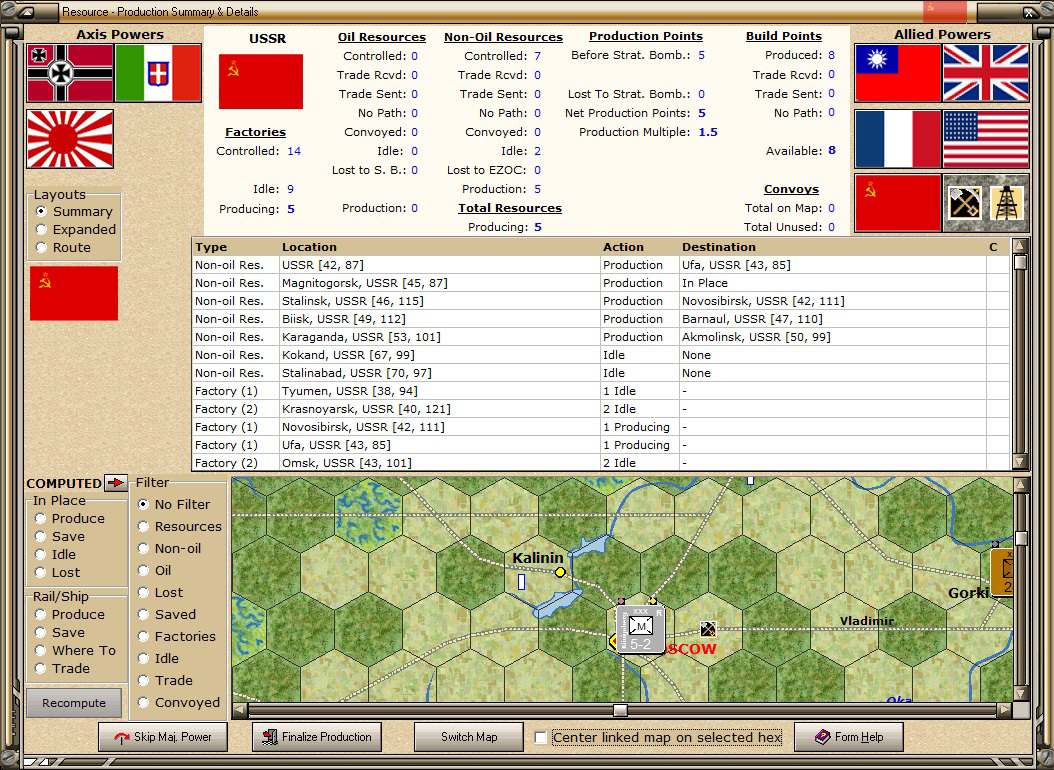Click Finalize Production button
This screenshot has width=1054, height=770.
(317, 737)
